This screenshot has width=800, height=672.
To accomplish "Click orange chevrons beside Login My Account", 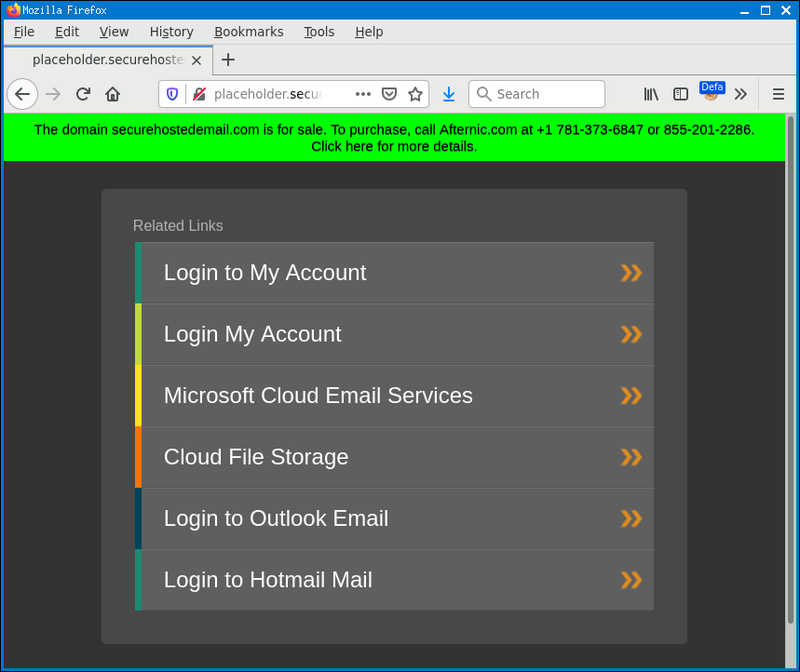I will (x=631, y=334).
